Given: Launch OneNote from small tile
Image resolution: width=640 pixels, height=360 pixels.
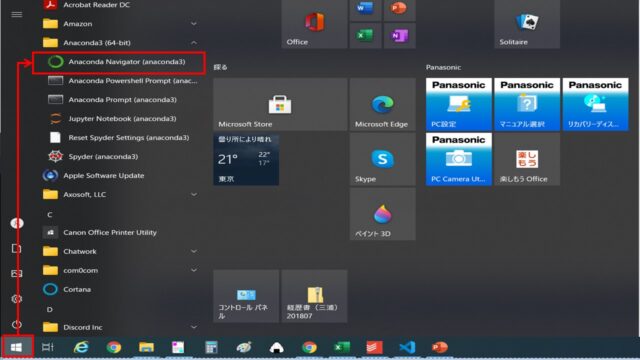Looking at the screenshot, I should [400, 36].
